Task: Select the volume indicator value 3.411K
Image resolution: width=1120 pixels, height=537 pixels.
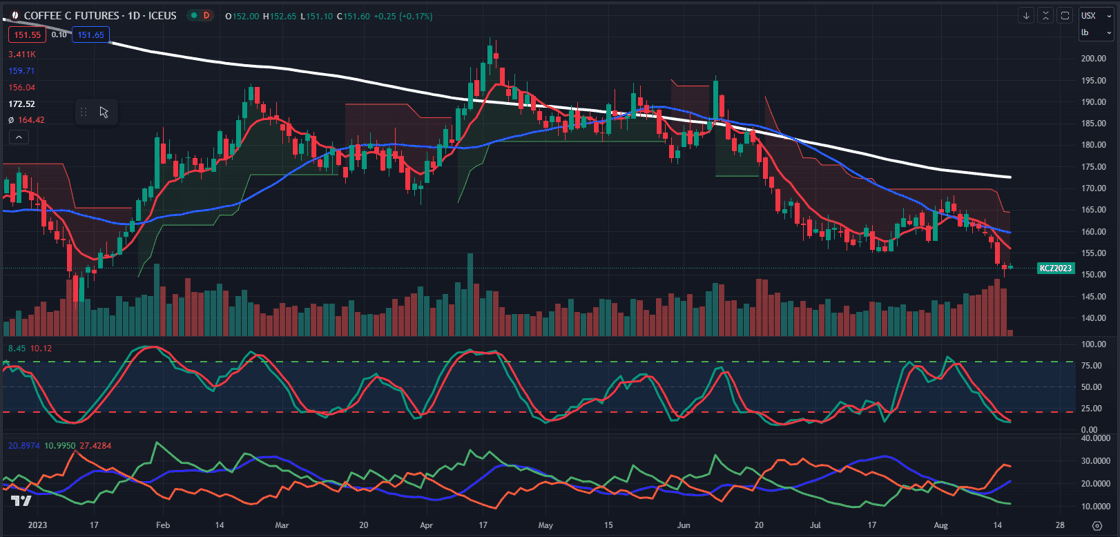Action: point(23,54)
